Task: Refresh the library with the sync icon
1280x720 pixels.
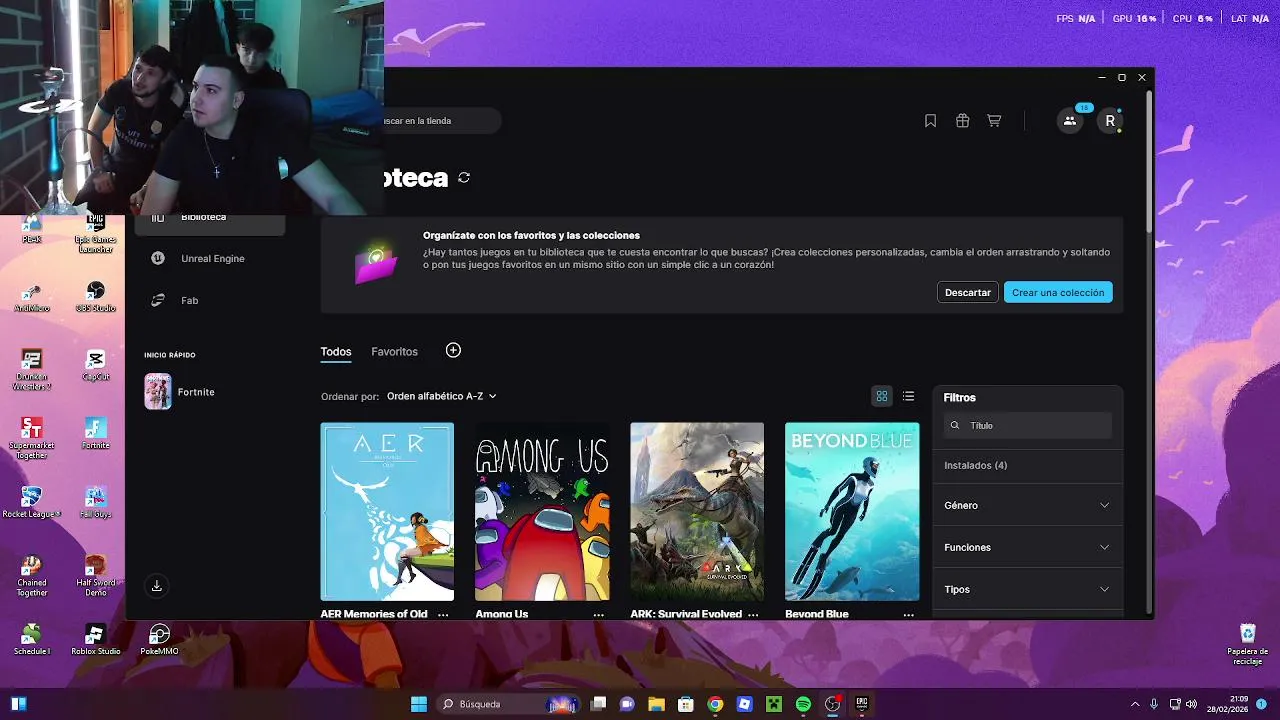Action: pyautogui.click(x=464, y=177)
